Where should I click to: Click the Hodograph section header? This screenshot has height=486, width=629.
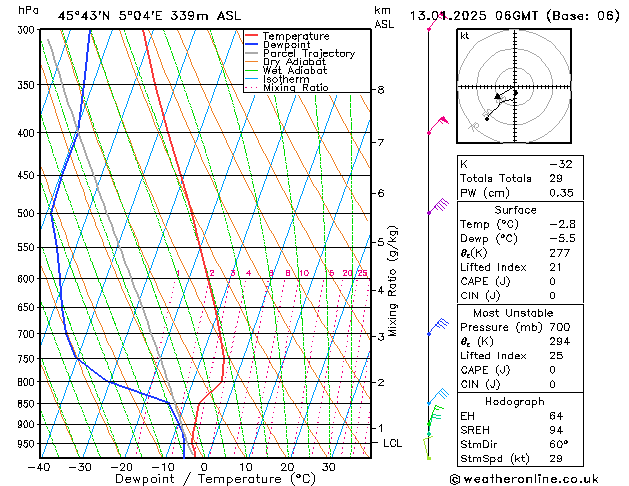click(x=515, y=402)
